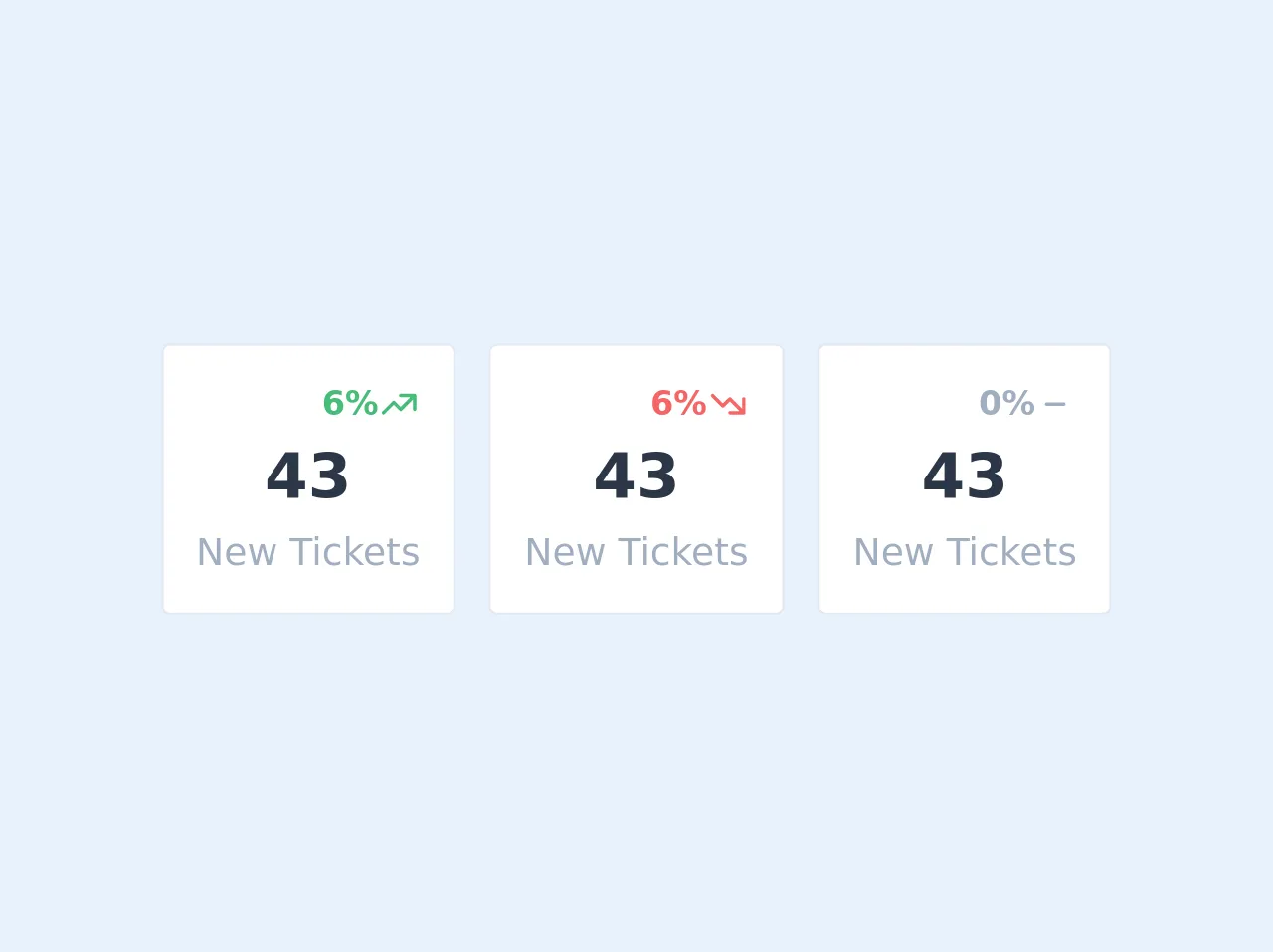
Task: Click the green upward trend arrow icon
Action: point(400,404)
